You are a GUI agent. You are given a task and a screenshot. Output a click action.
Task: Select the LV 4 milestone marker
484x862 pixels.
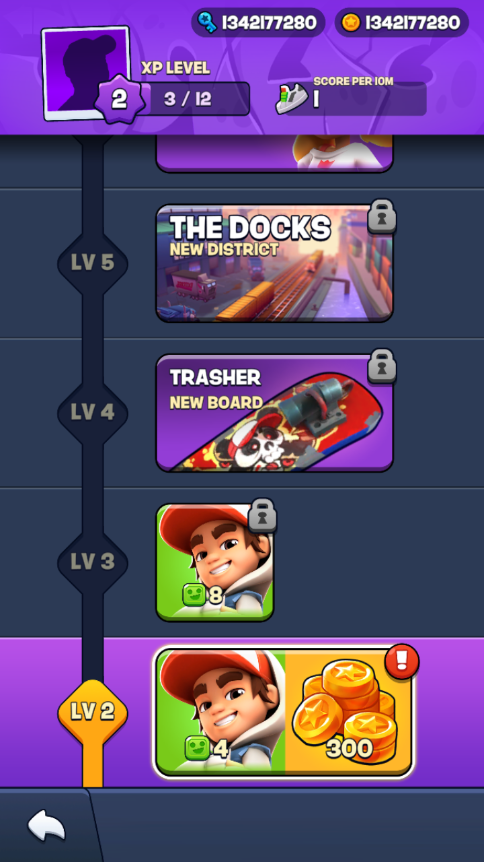[92, 412]
